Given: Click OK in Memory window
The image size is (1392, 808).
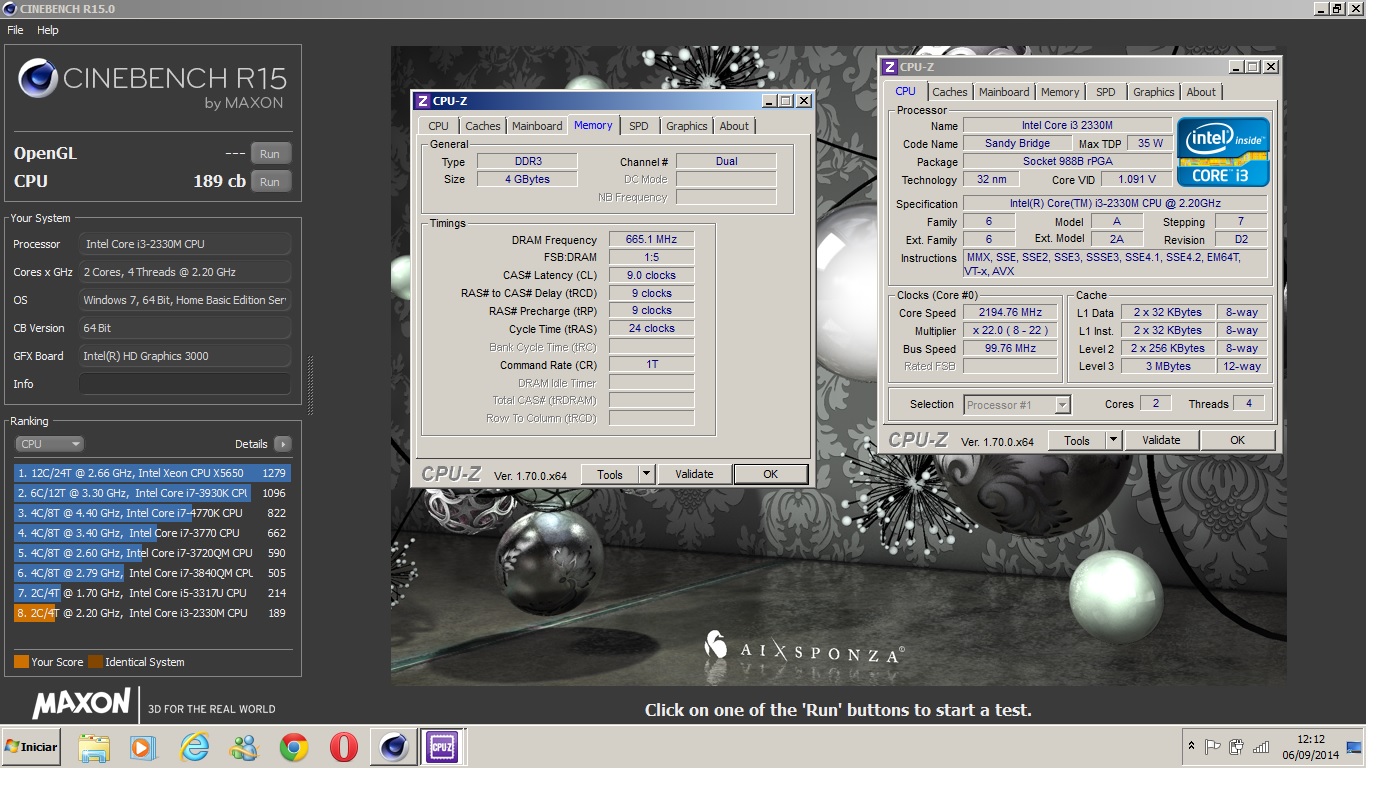Looking at the screenshot, I should pos(770,474).
